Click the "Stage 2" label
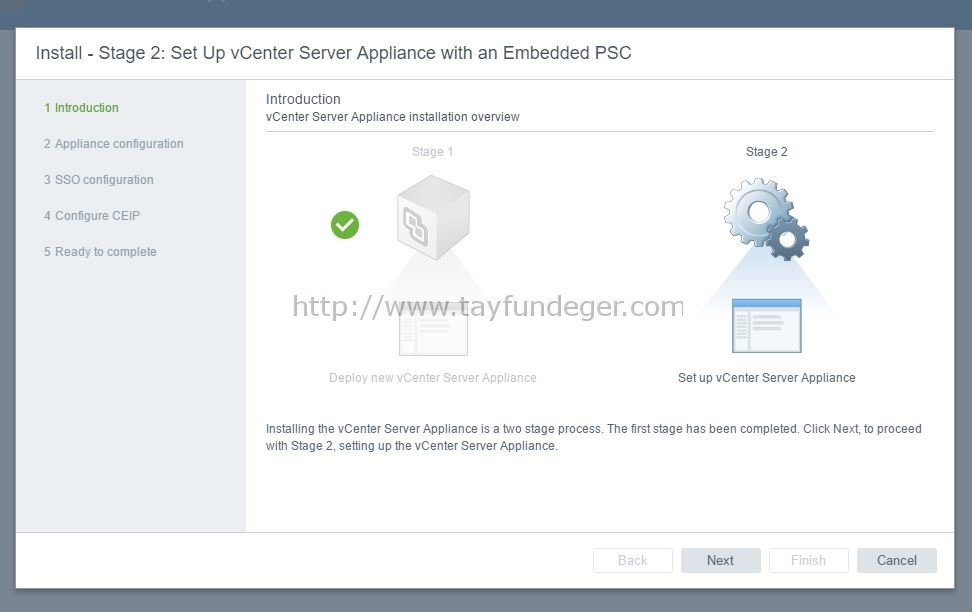 [766, 152]
